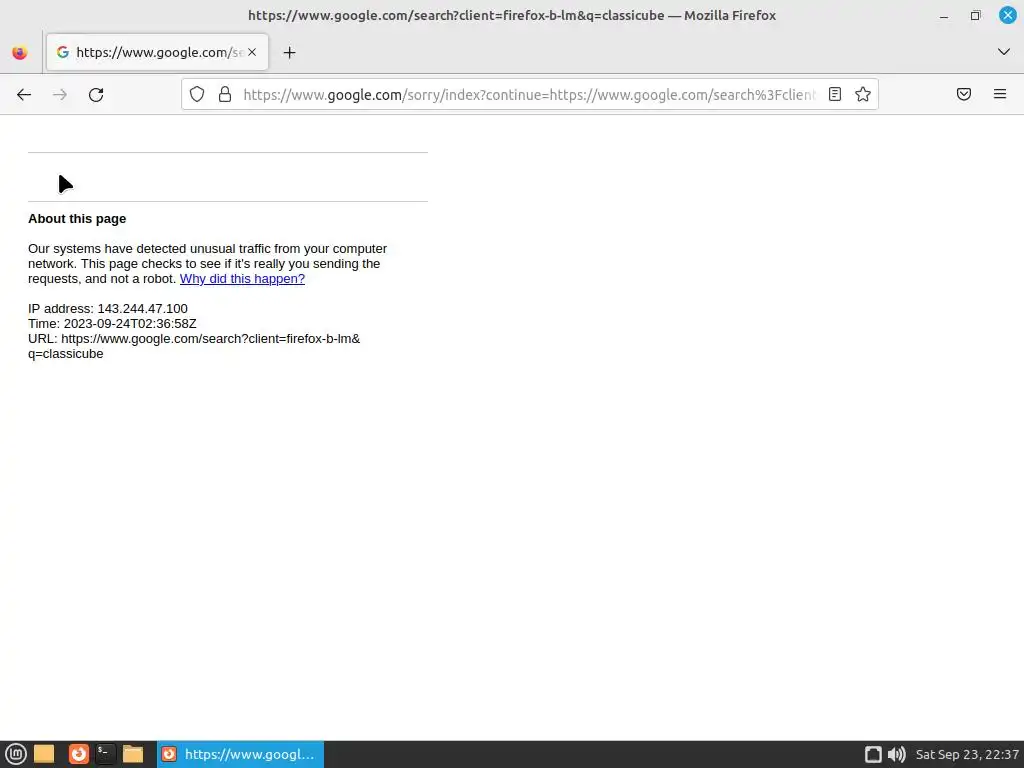This screenshot has width=1024, height=768.
Task: Go back to the previous page
Action: tap(24, 95)
